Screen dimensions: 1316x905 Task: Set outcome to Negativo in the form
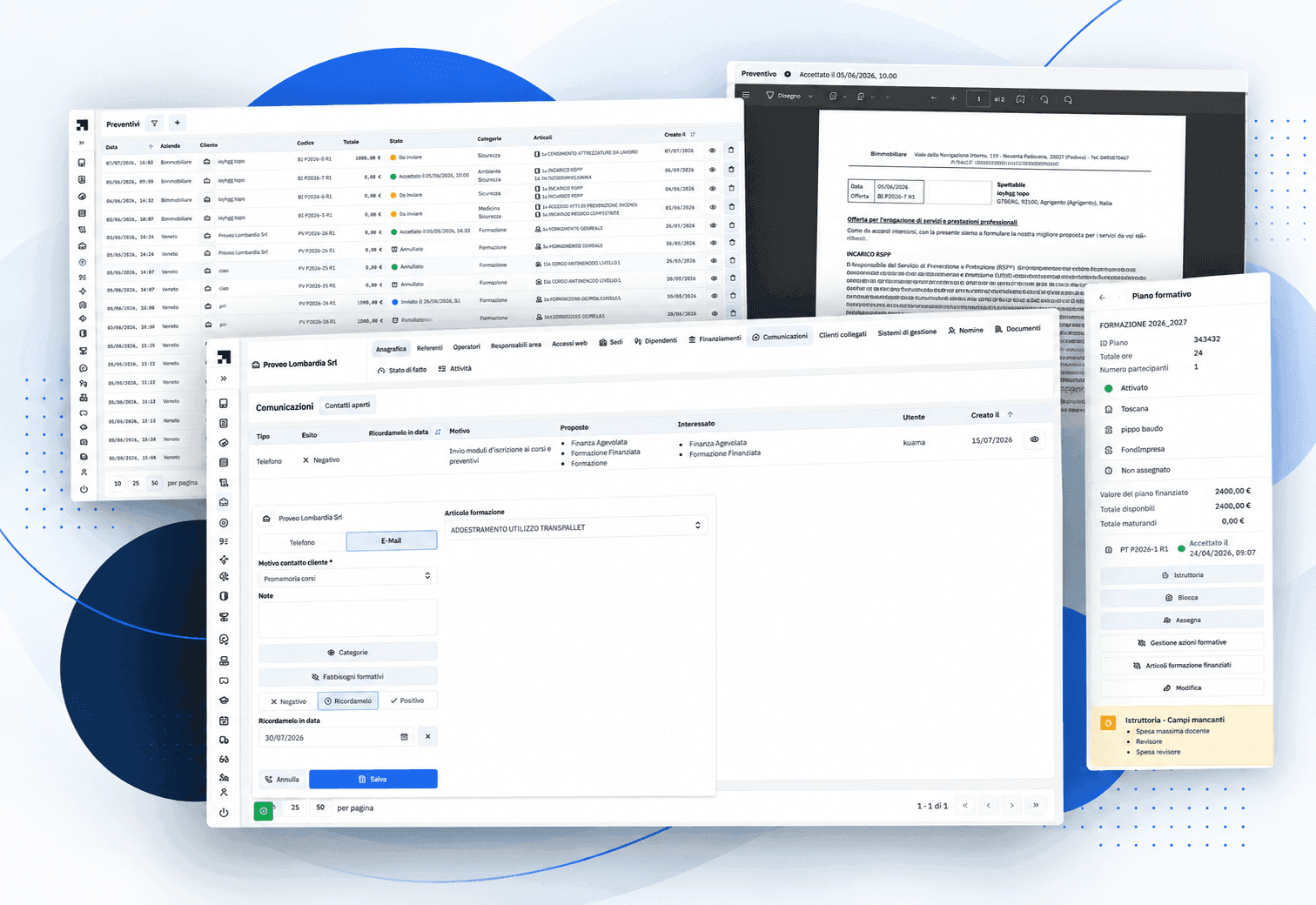(288, 701)
